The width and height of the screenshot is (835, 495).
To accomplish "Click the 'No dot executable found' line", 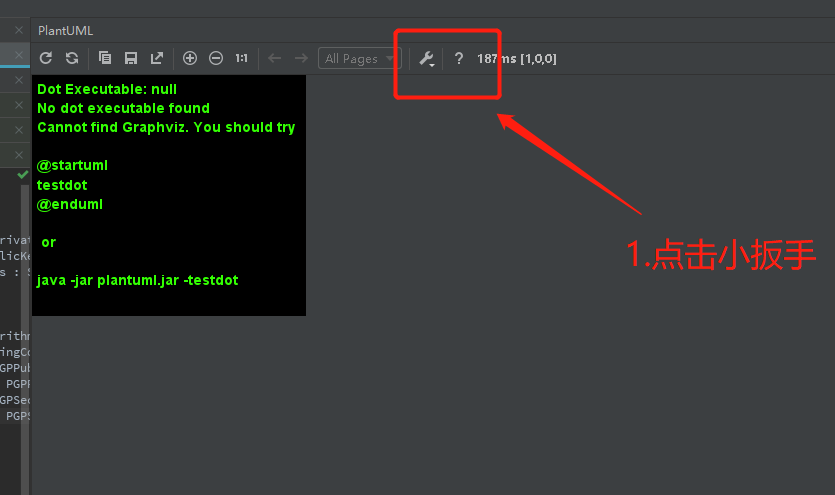I will coord(124,109).
